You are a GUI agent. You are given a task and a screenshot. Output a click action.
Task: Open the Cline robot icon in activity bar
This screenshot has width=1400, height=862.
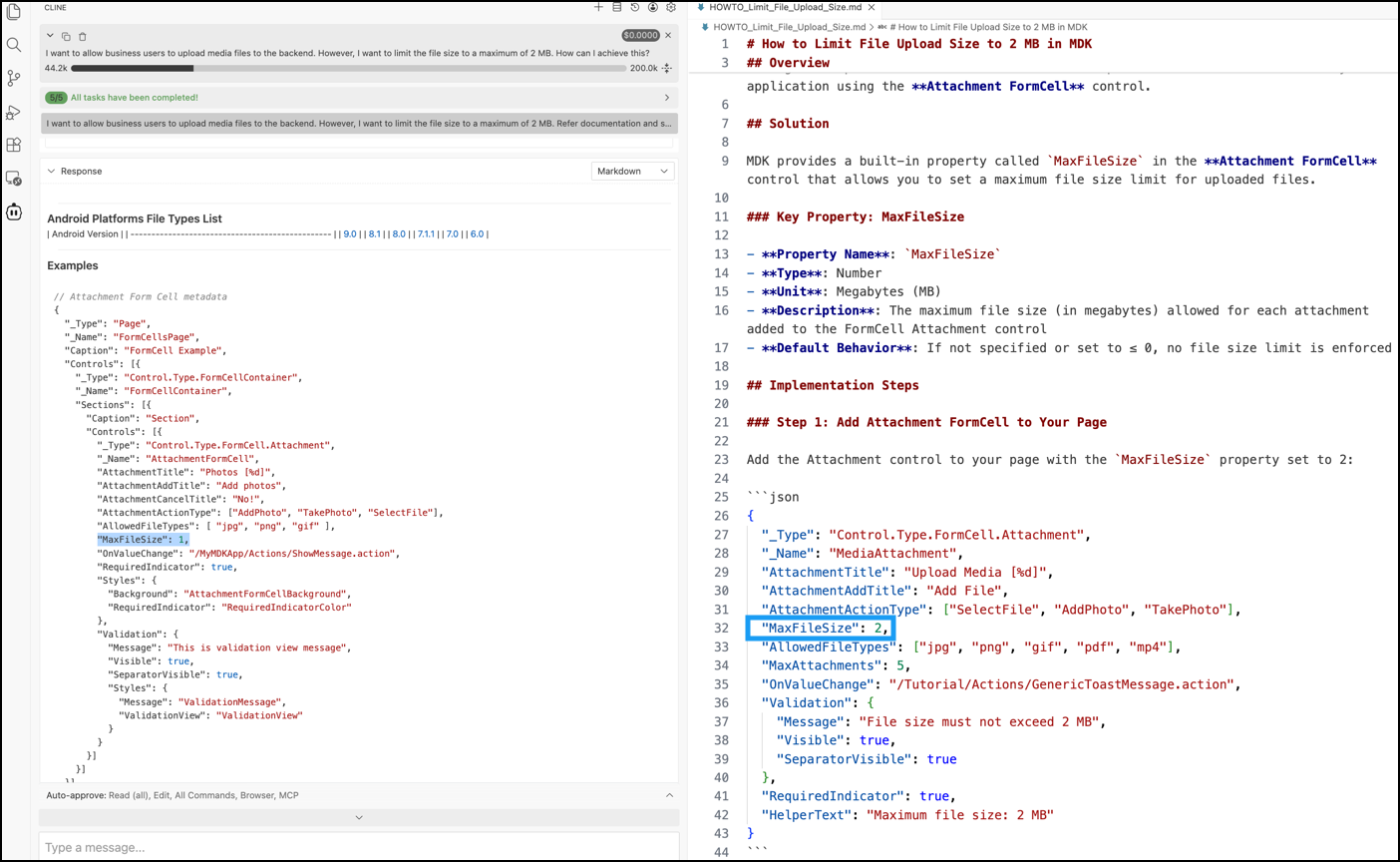pyautogui.click(x=14, y=212)
